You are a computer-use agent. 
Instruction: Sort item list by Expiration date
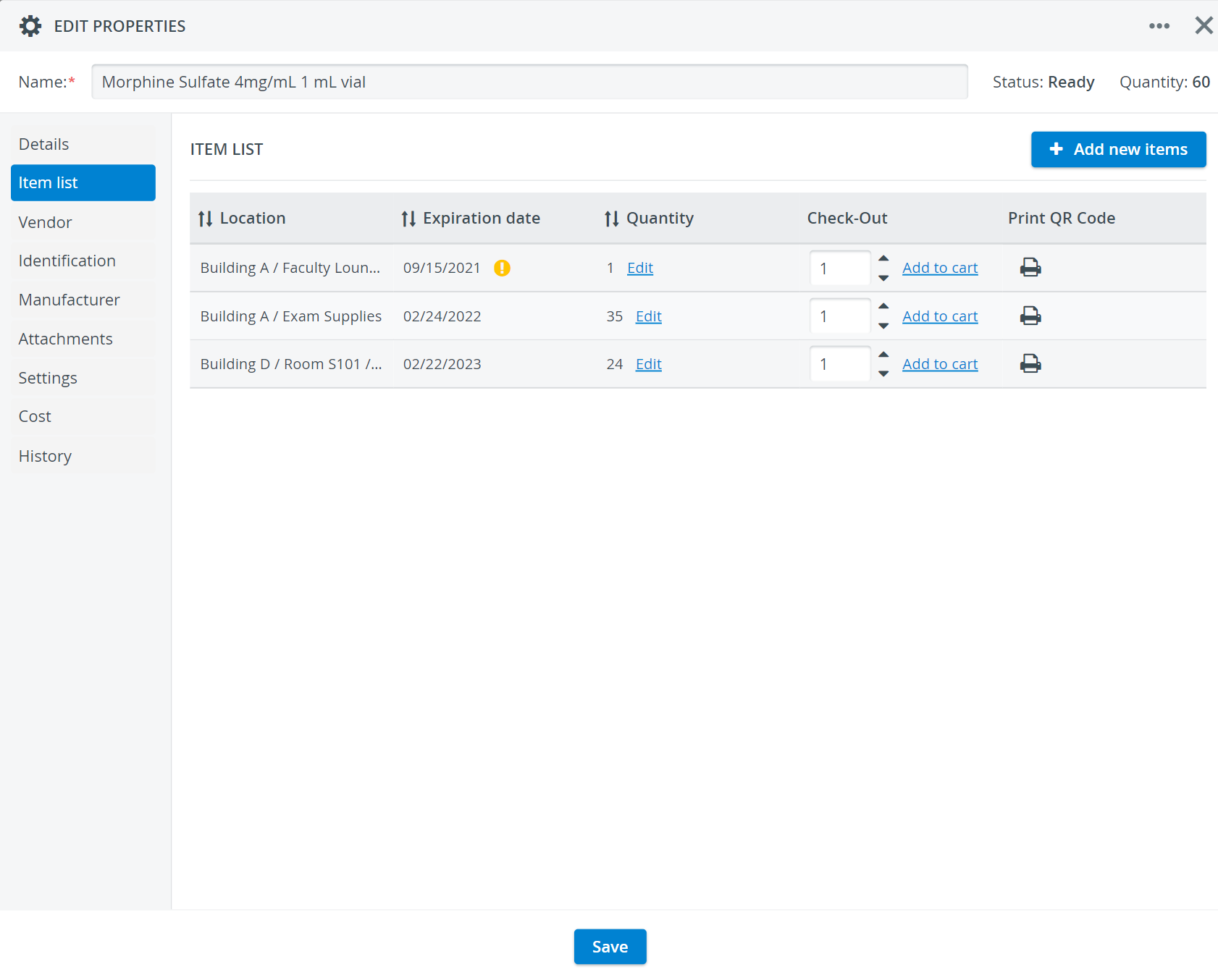click(408, 219)
